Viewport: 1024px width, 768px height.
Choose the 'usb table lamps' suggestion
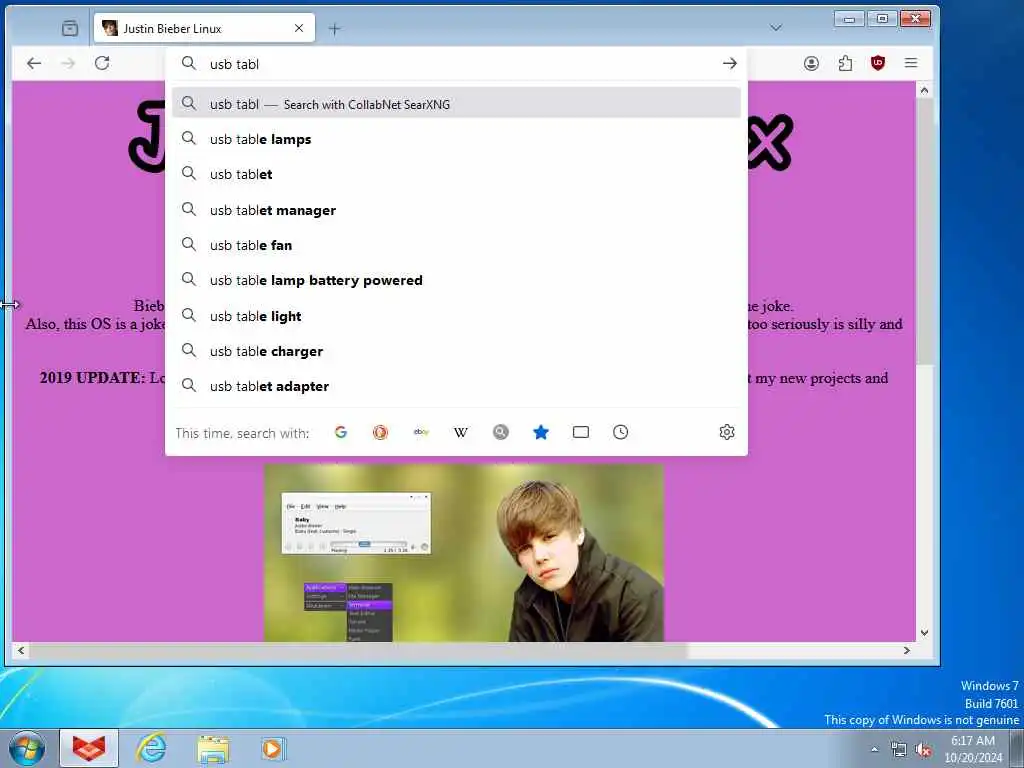click(456, 139)
